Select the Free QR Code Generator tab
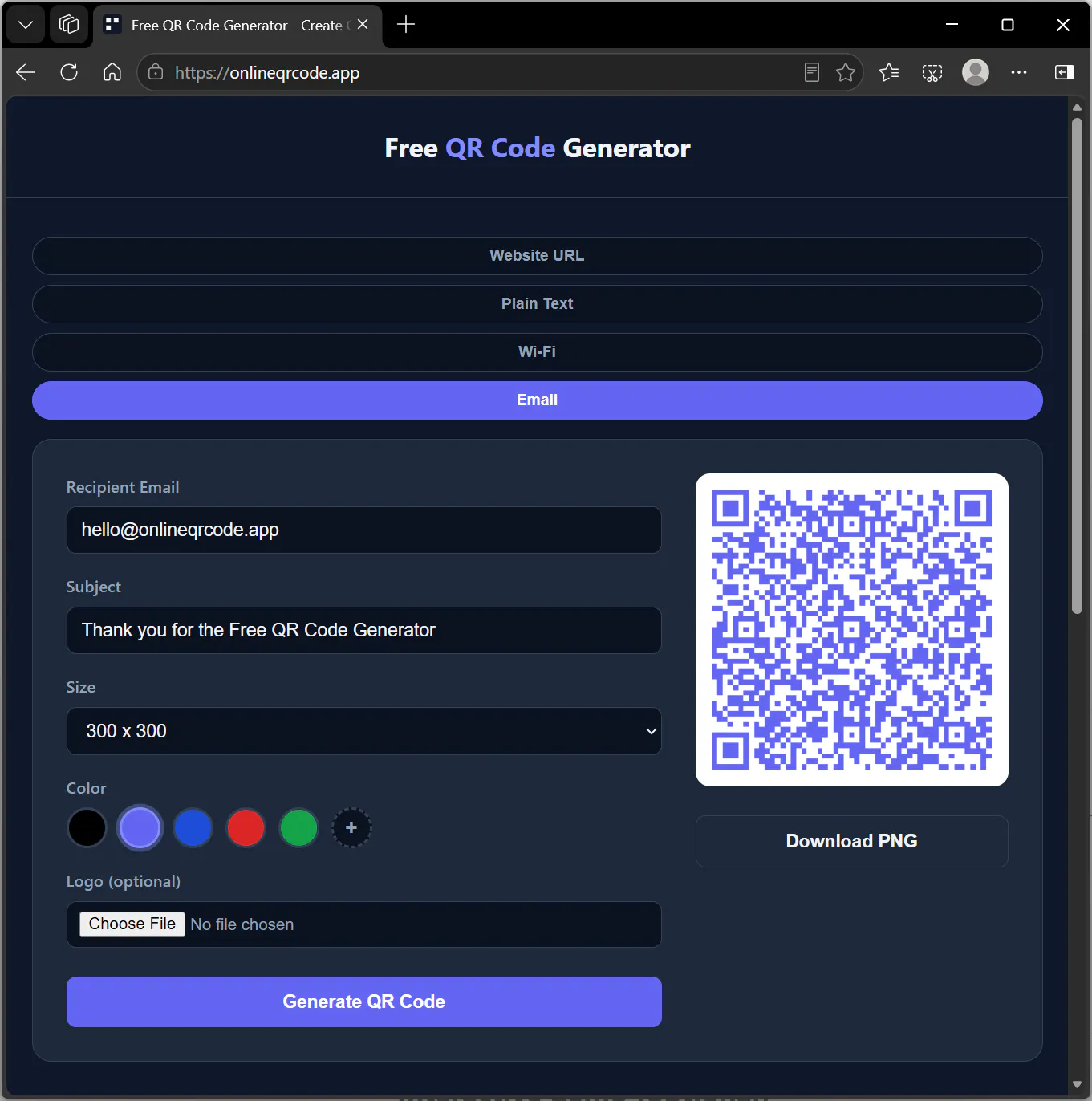This screenshot has width=1092, height=1101. tap(237, 26)
